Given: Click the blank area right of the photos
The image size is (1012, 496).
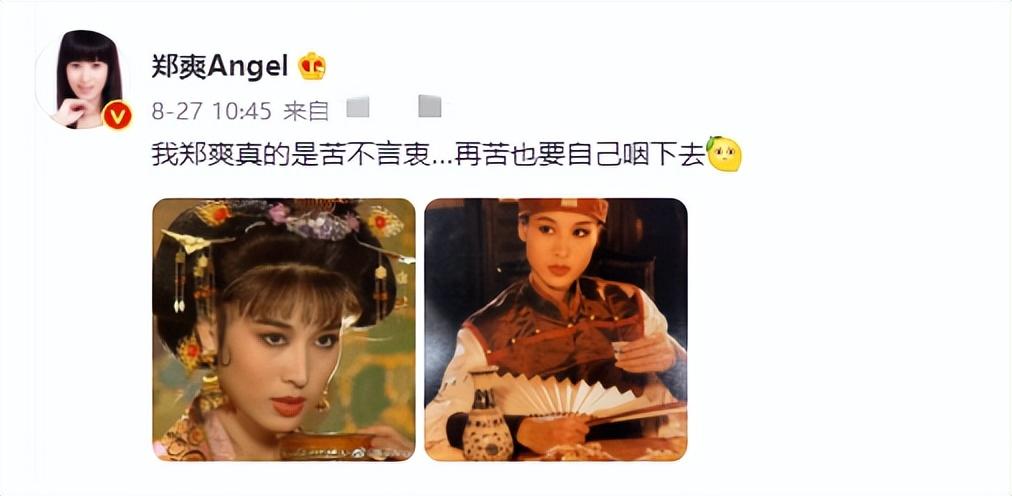Looking at the screenshot, I should (839, 330).
